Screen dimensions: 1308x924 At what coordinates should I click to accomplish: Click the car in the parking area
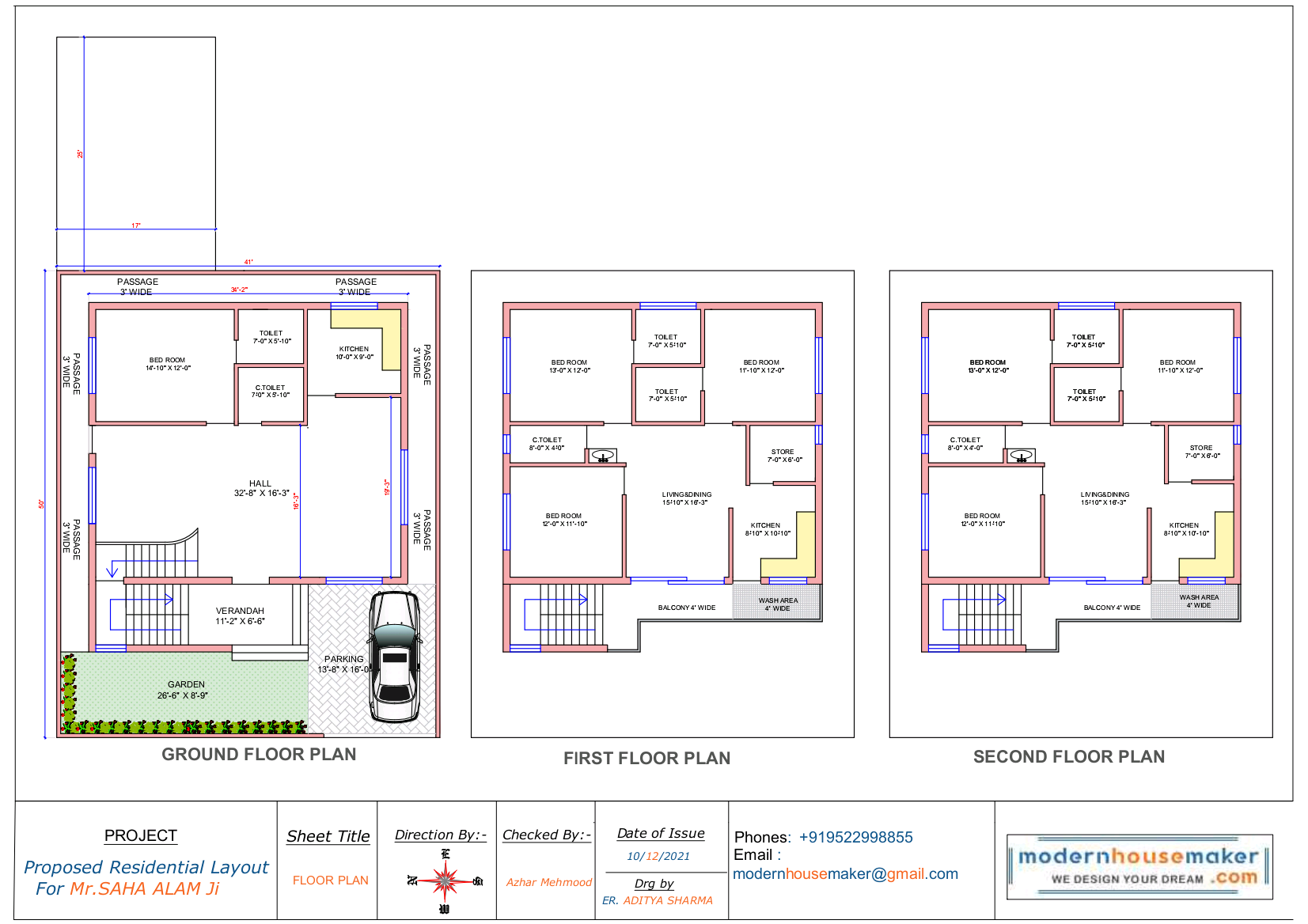[x=395, y=657]
